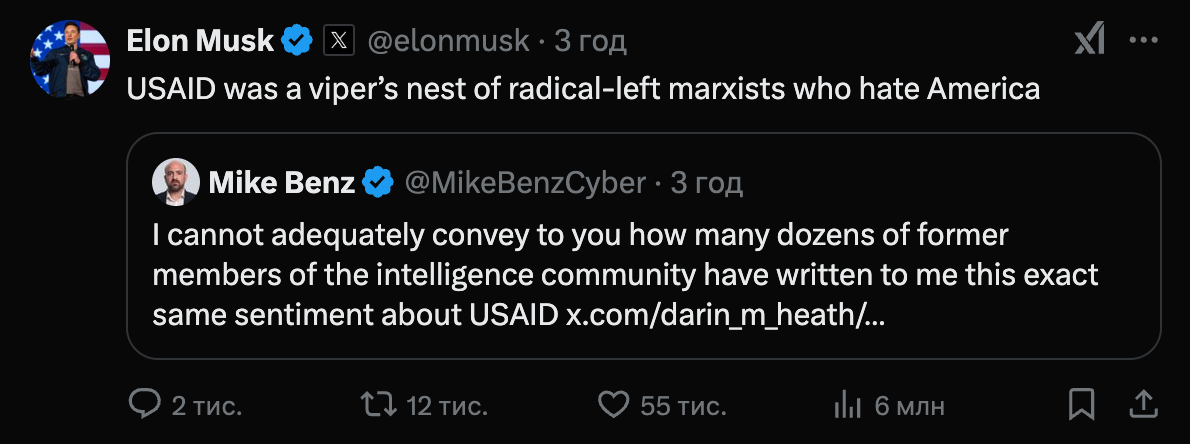Bookmark this tweet

(x=1081, y=405)
